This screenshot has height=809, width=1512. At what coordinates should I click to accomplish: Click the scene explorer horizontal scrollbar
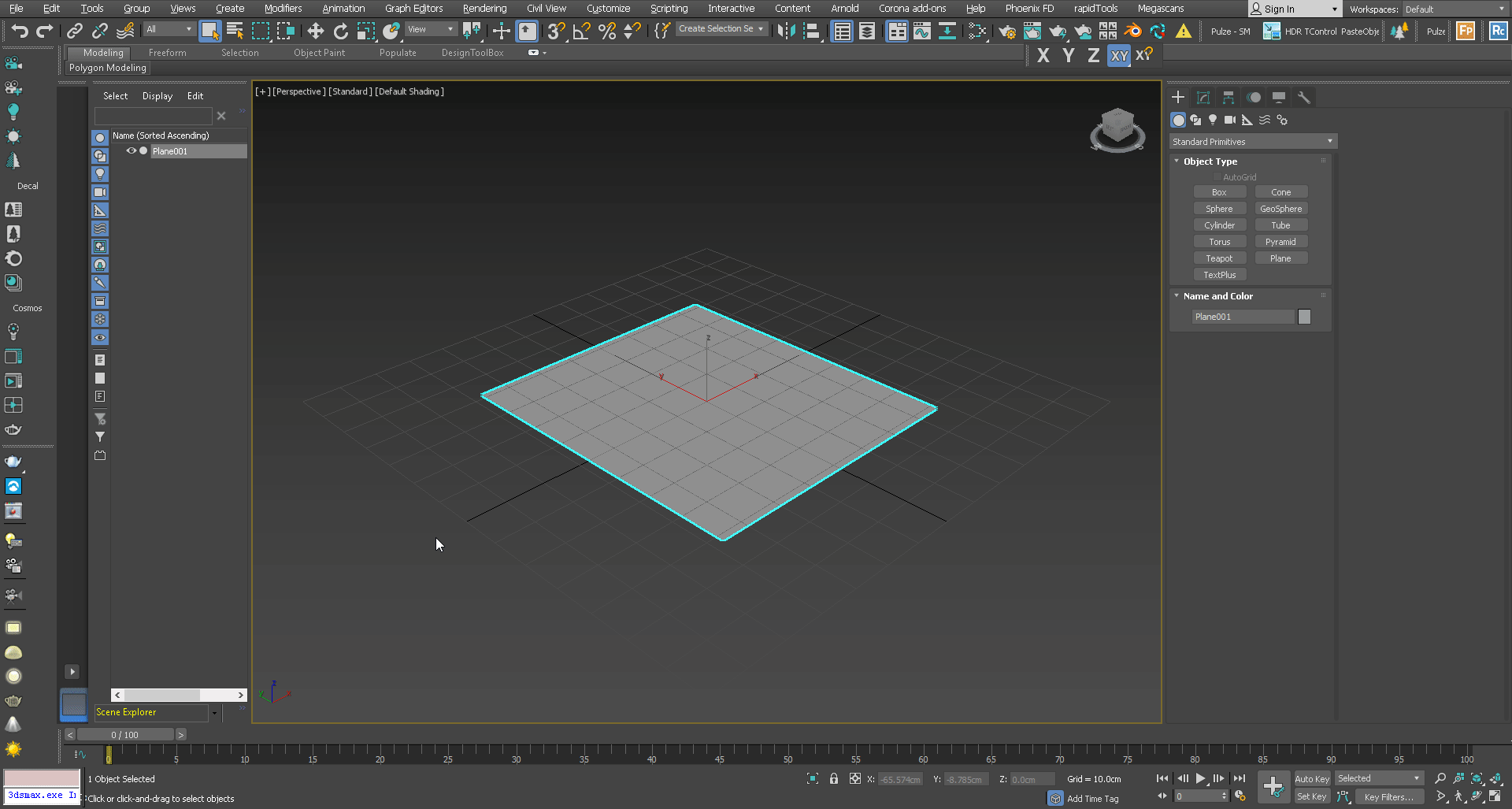click(179, 695)
